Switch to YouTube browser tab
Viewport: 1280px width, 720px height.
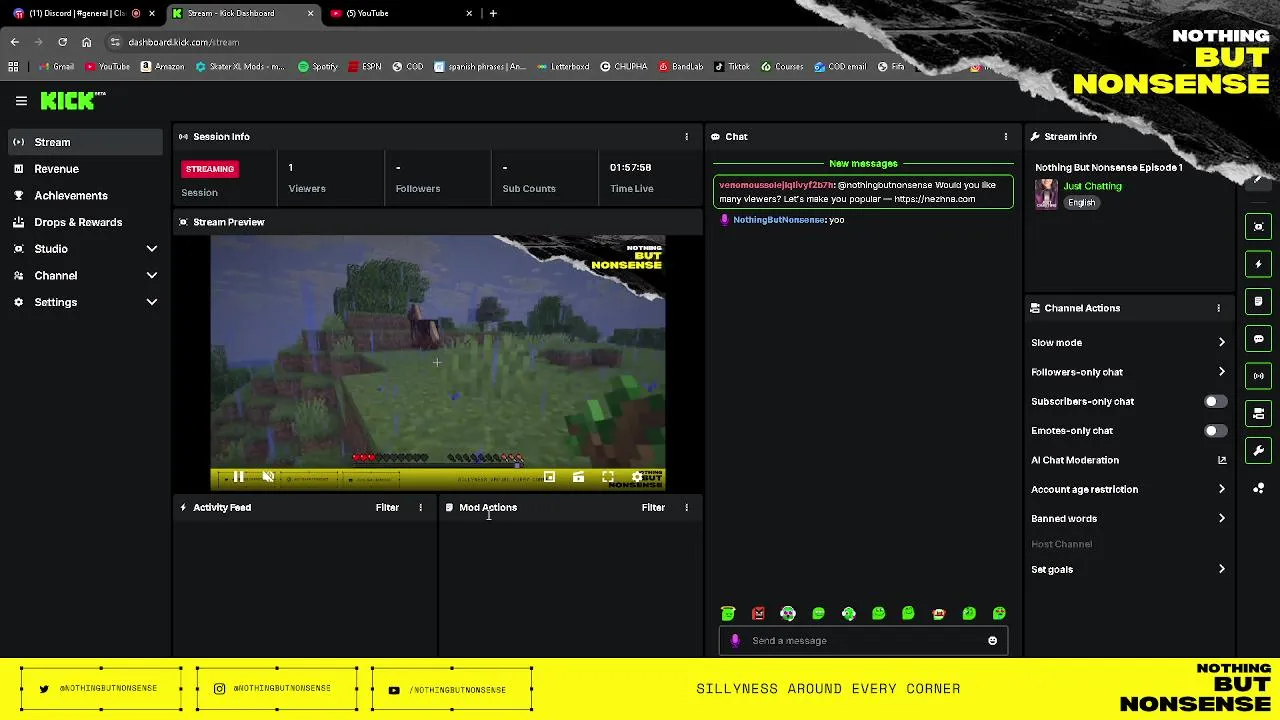point(403,13)
